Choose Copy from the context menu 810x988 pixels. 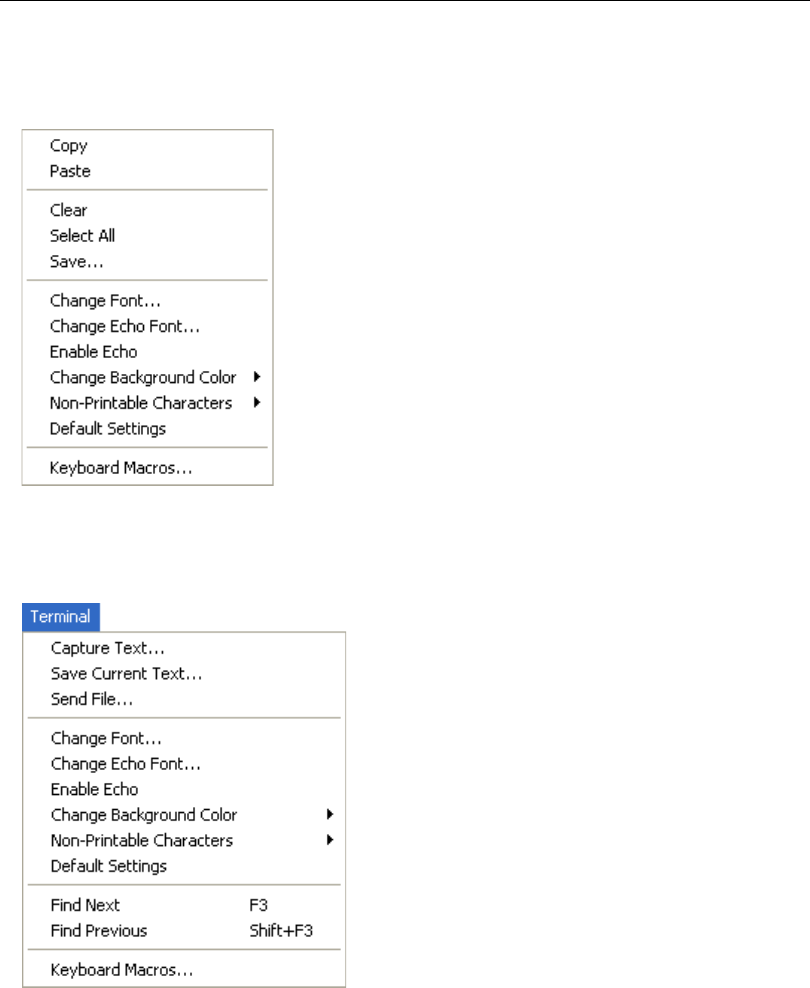tap(69, 146)
